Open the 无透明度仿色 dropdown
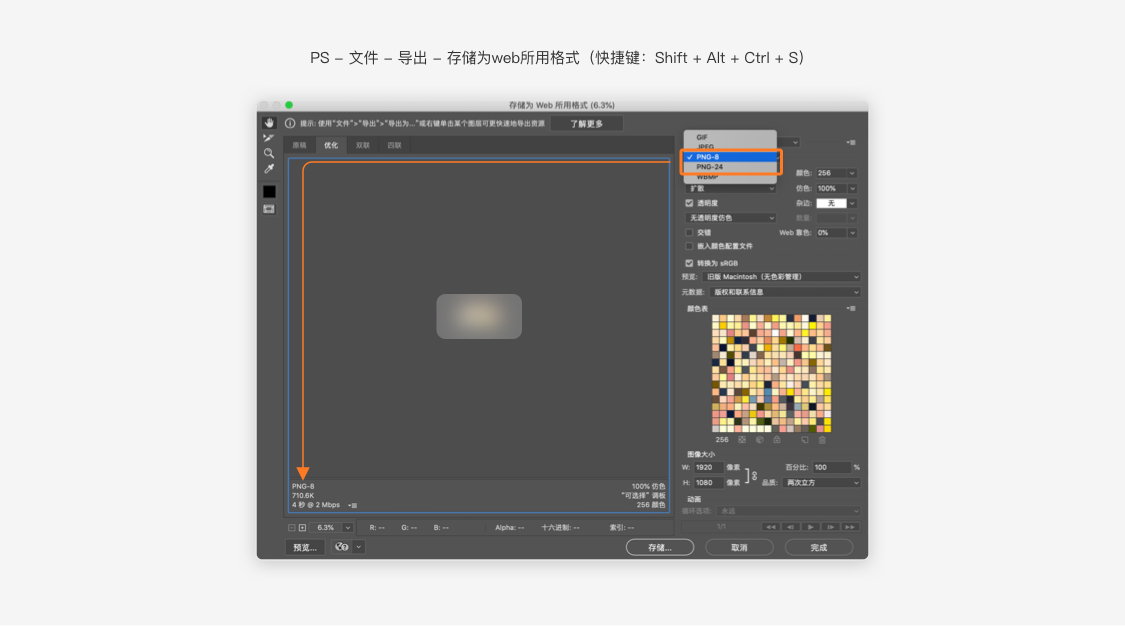Screen dimensions: 1125x626 coord(730,218)
